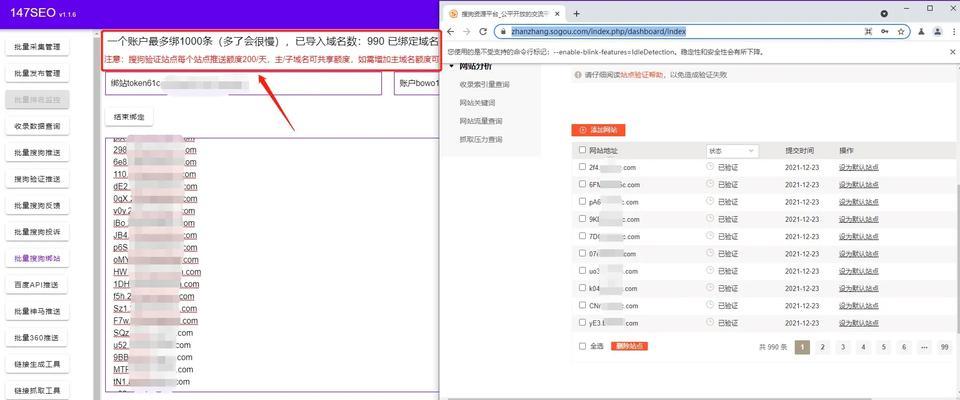Open 网站关键词 in Sogou sidebar

[477, 103]
